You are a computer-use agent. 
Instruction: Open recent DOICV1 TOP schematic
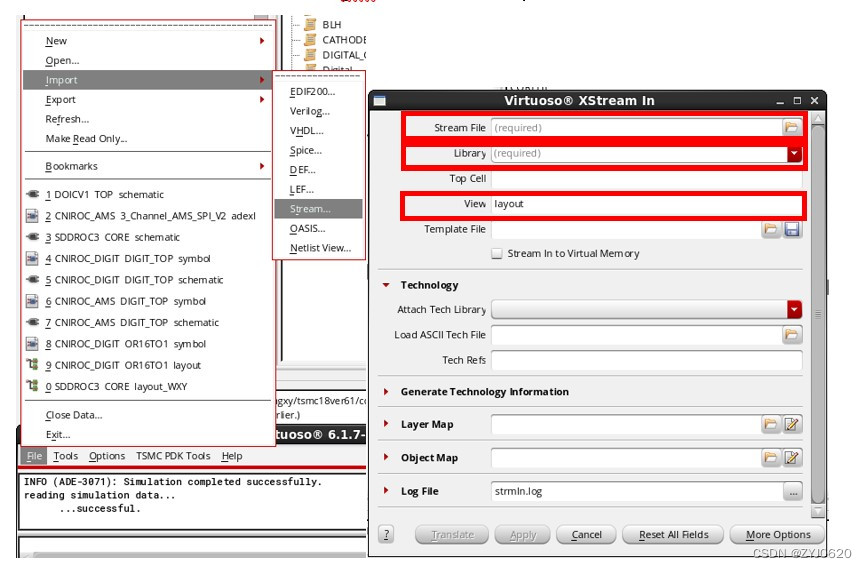(147, 195)
